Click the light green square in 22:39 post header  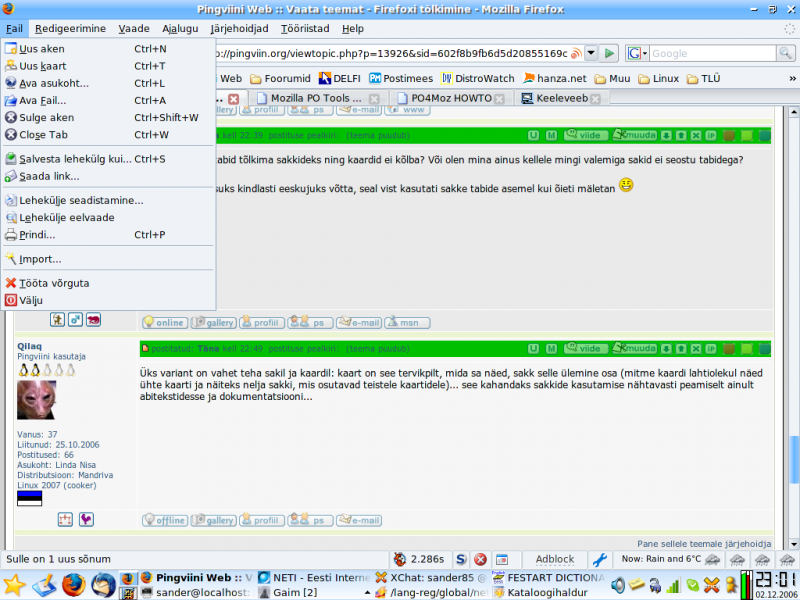tap(747, 135)
